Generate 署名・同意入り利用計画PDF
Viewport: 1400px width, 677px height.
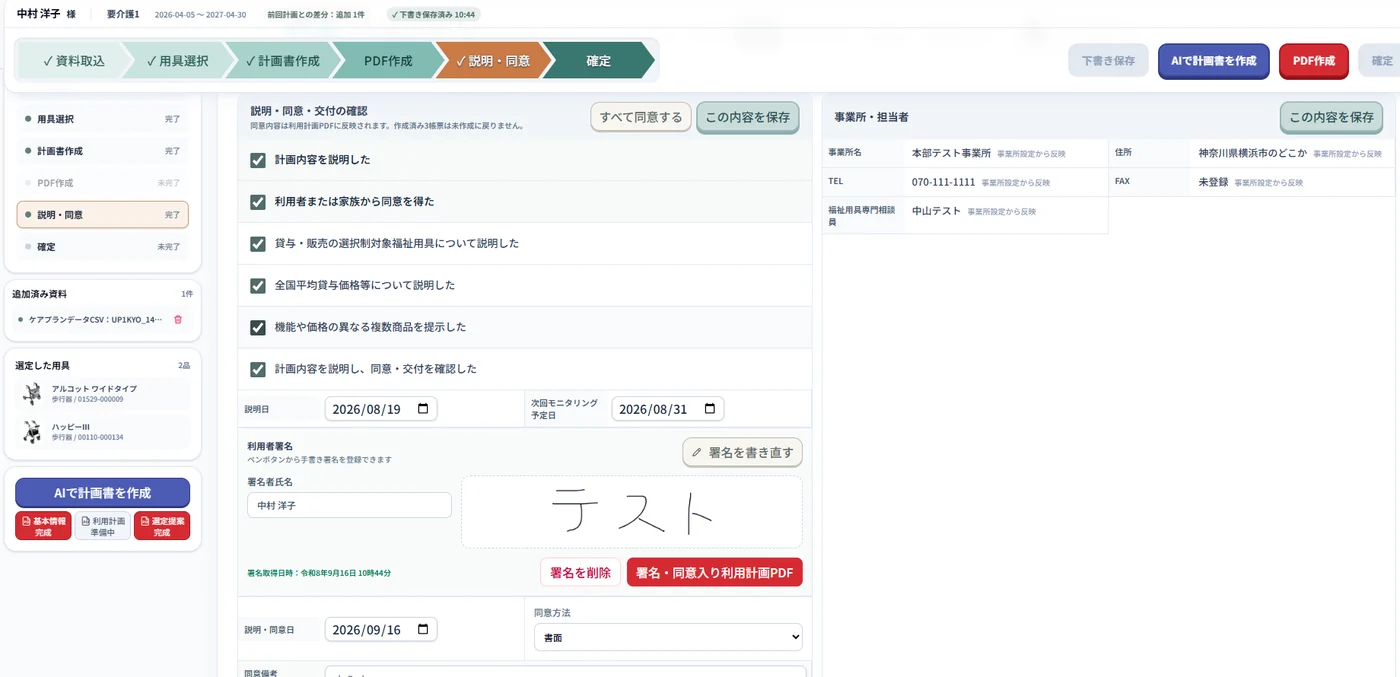[714, 572]
